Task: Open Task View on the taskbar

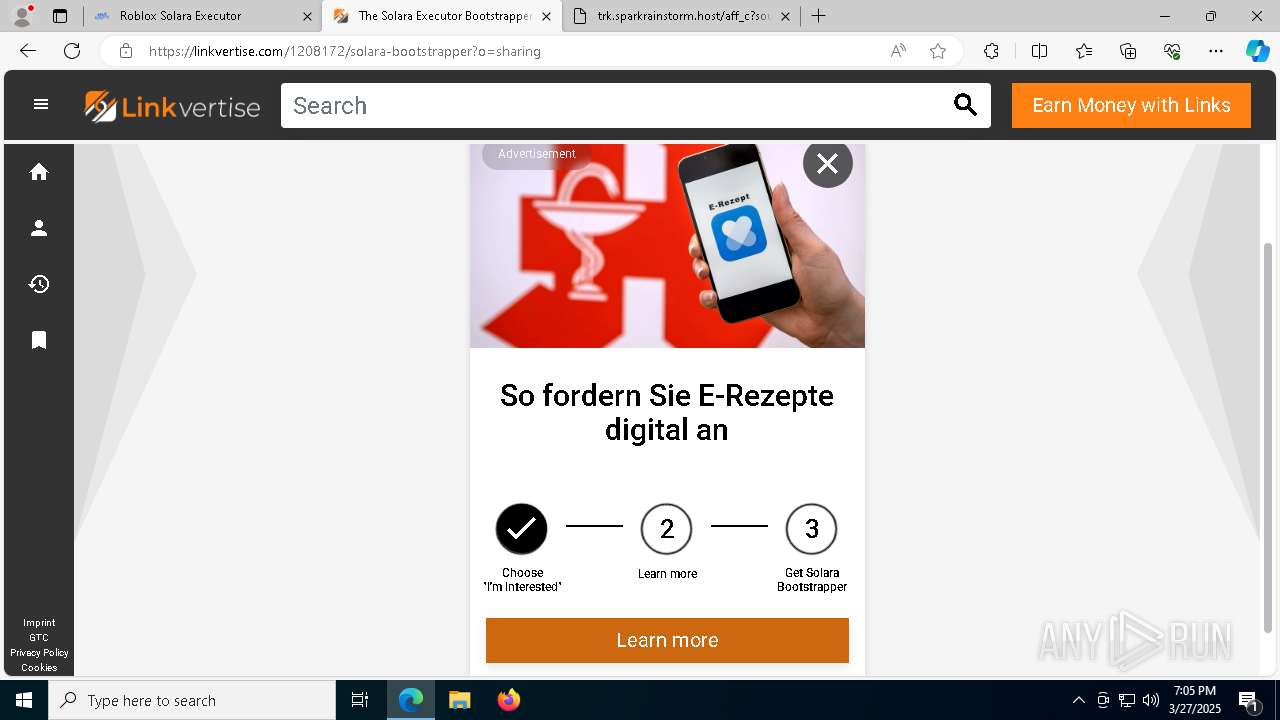Action: coord(360,700)
